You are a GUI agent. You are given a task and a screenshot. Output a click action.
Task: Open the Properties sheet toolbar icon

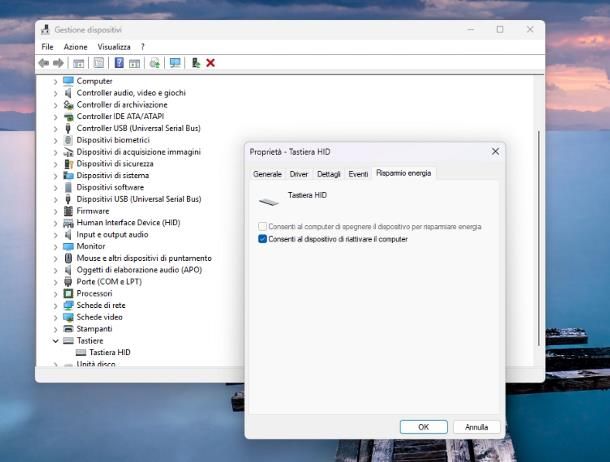[99, 63]
